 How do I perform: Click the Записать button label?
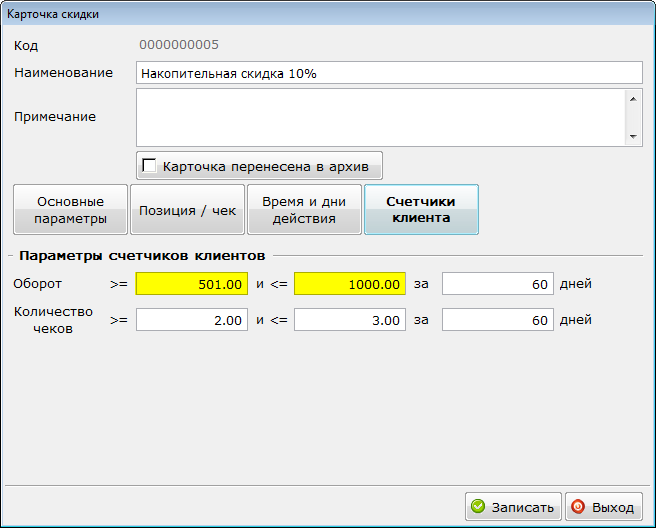(x=523, y=507)
